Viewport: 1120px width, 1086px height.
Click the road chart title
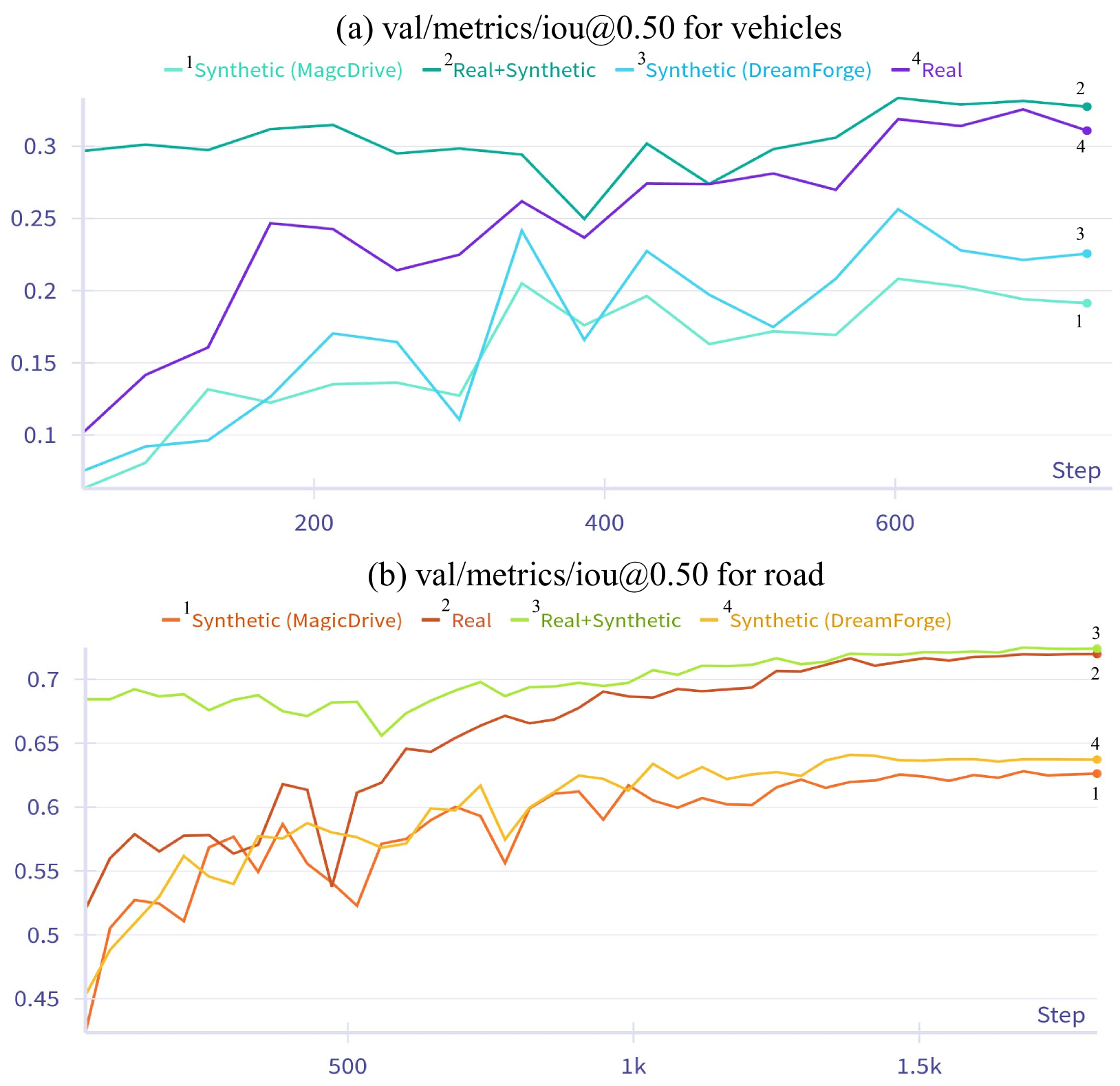point(595,575)
